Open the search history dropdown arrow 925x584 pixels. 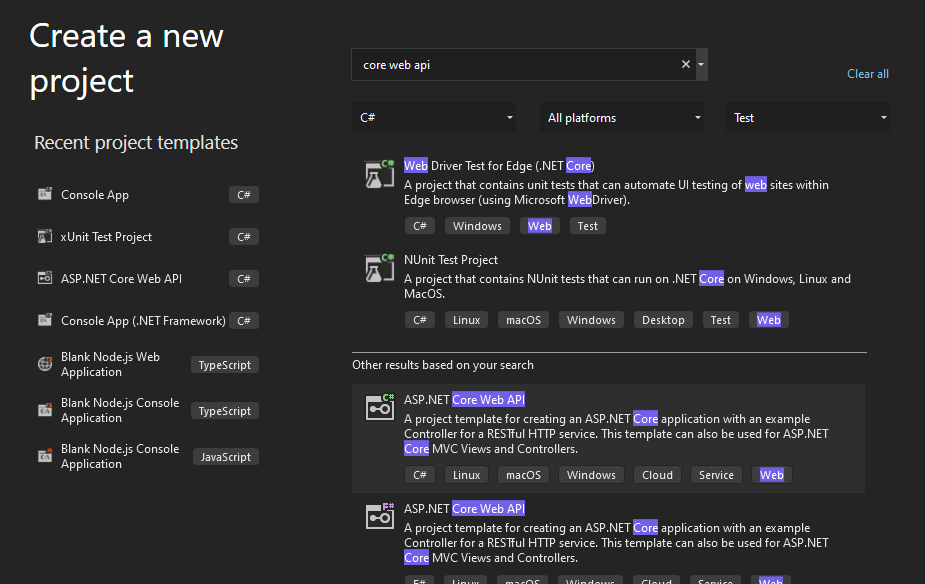pos(701,64)
